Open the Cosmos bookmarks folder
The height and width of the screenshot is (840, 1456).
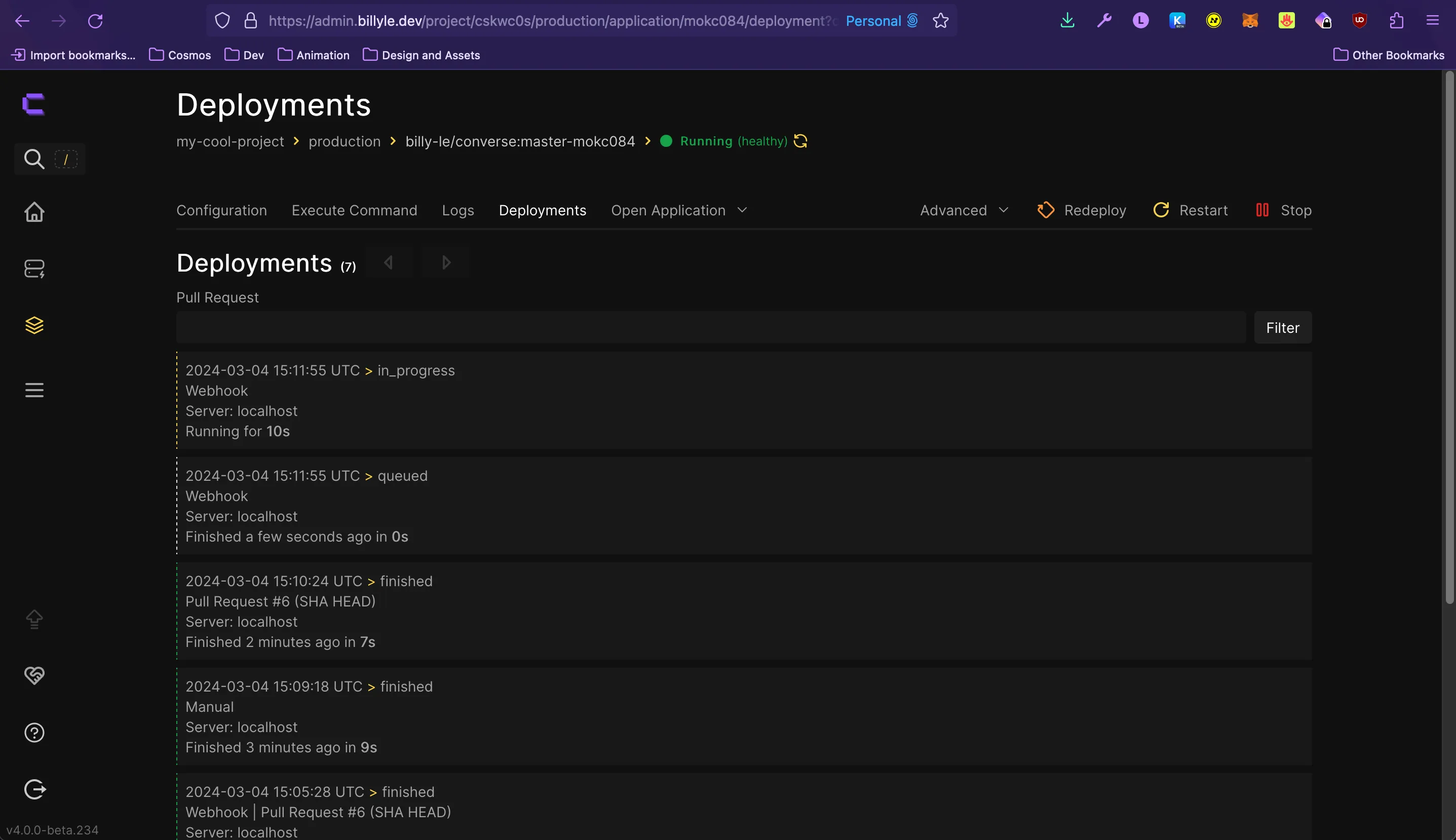180,55
